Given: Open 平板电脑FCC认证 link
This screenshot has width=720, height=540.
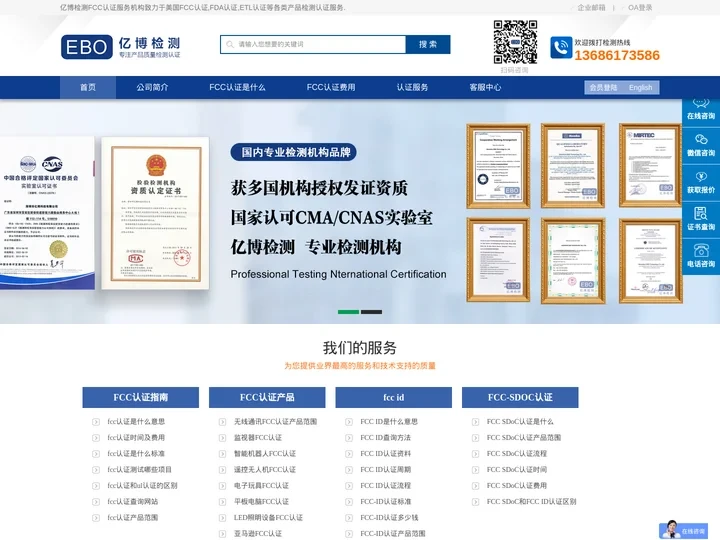Looking at the screenshot, I should (261, 502).
